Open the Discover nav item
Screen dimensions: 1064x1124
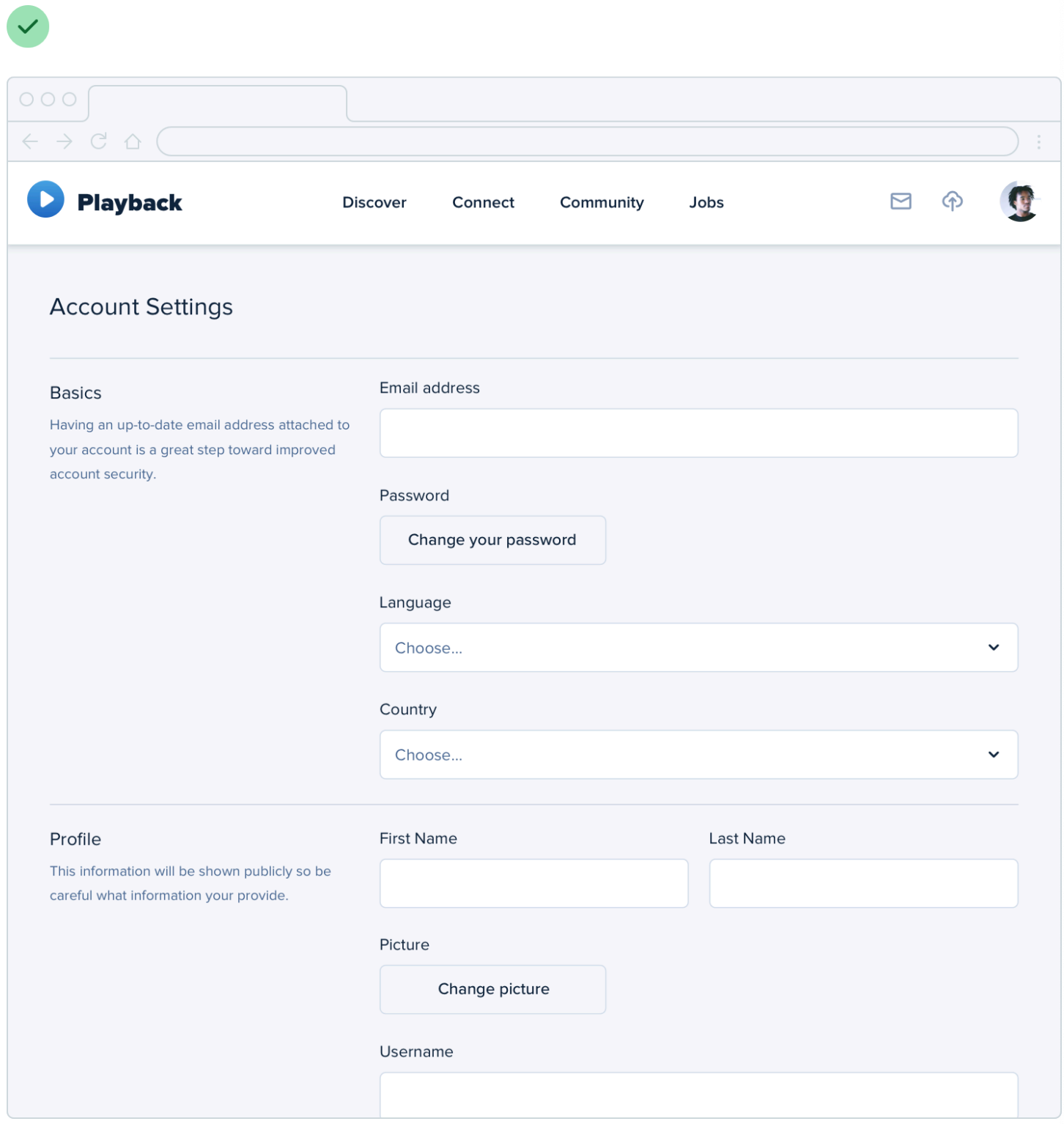(x=374, y=202)
